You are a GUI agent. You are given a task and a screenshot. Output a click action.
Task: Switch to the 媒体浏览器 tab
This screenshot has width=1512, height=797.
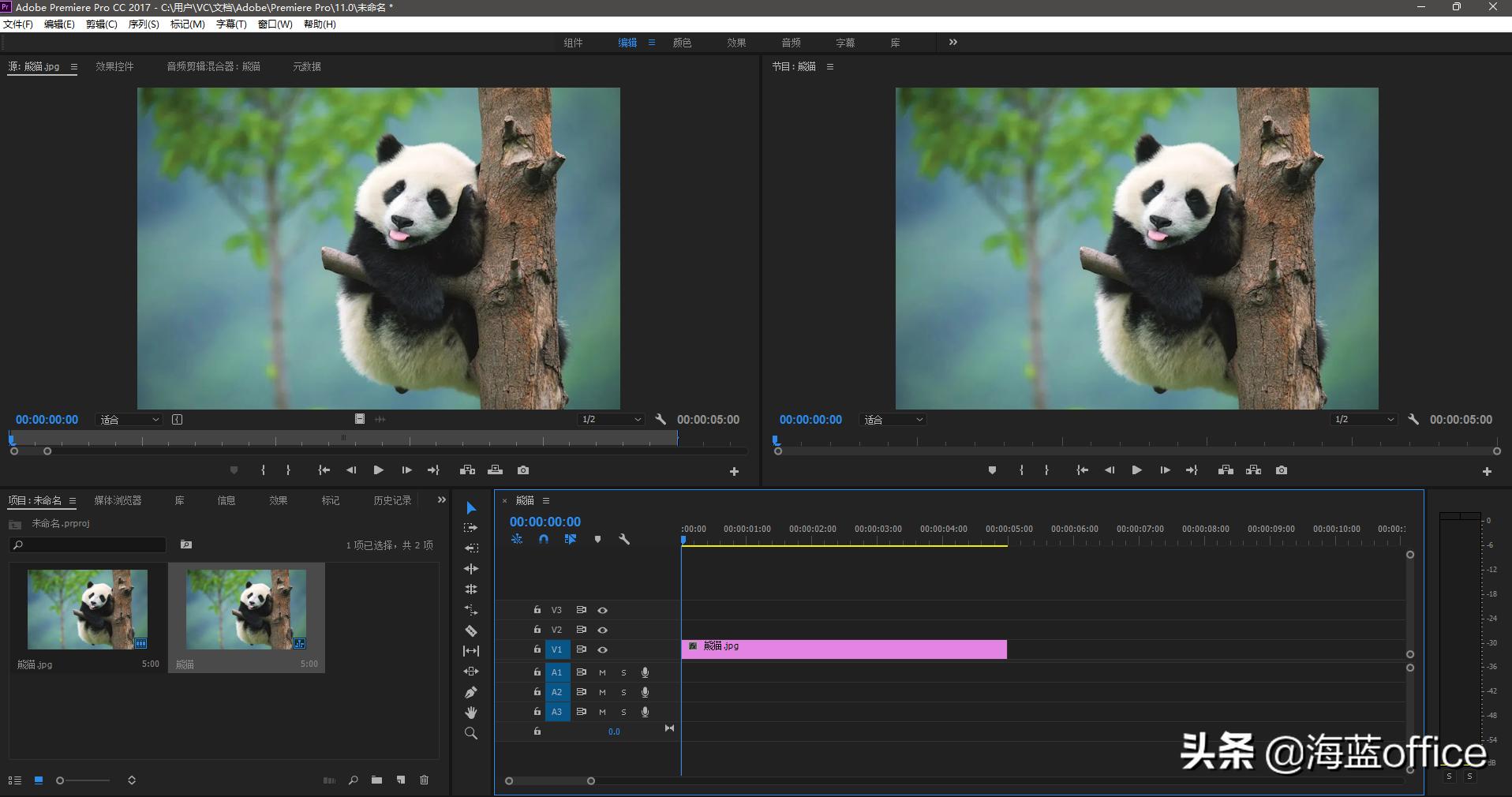point(118,501)
